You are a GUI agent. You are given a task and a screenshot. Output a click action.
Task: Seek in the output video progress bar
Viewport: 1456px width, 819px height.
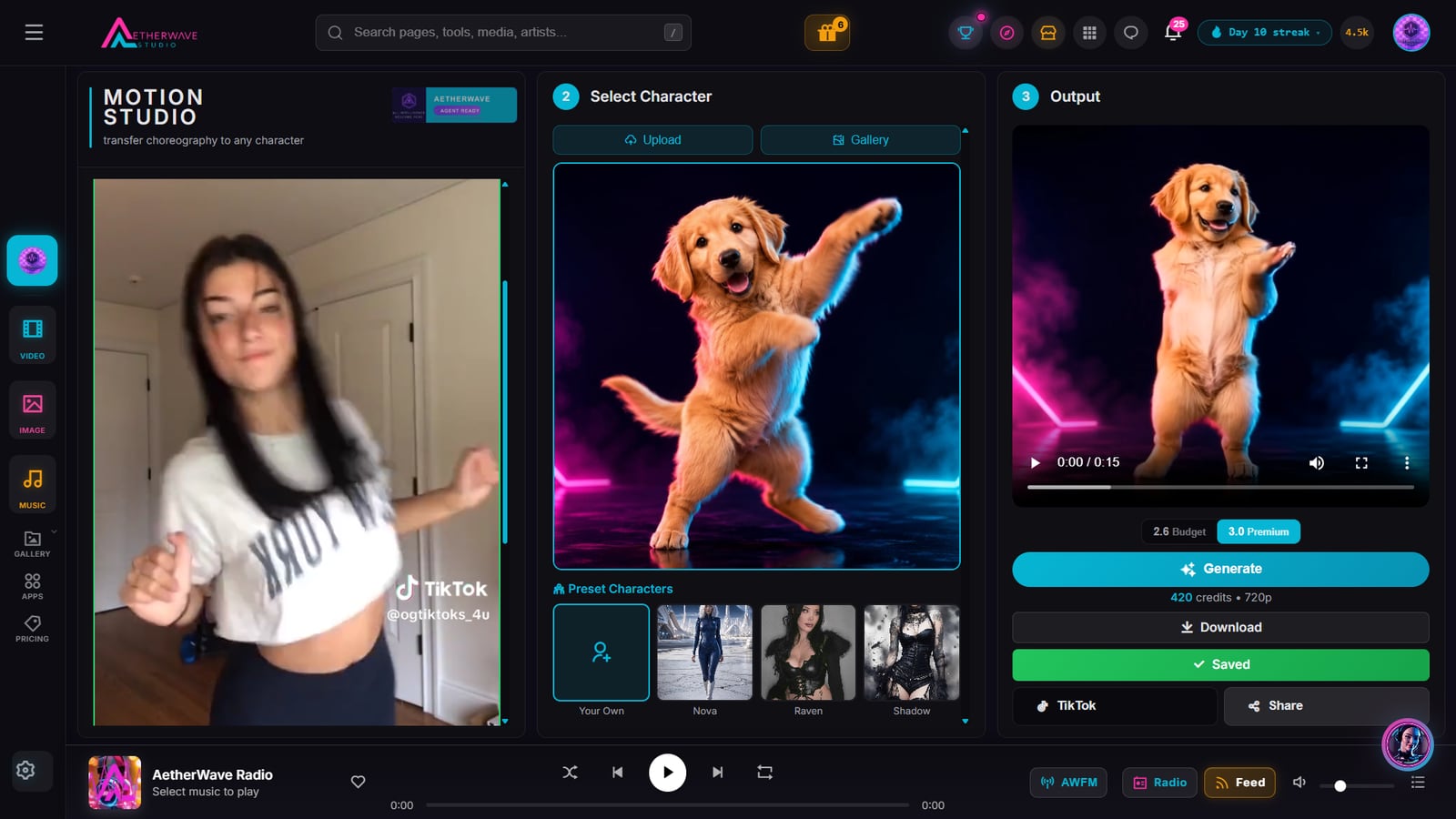tap(1220, 488)
